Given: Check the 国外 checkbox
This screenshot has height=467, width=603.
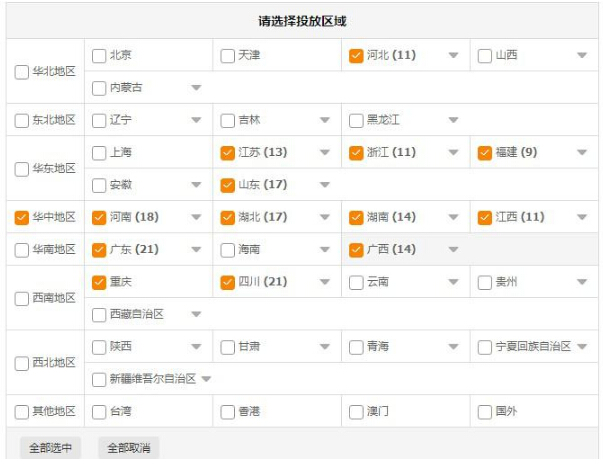Looking at the screenshot, I should pyautogui.click(x=485, y=411).
